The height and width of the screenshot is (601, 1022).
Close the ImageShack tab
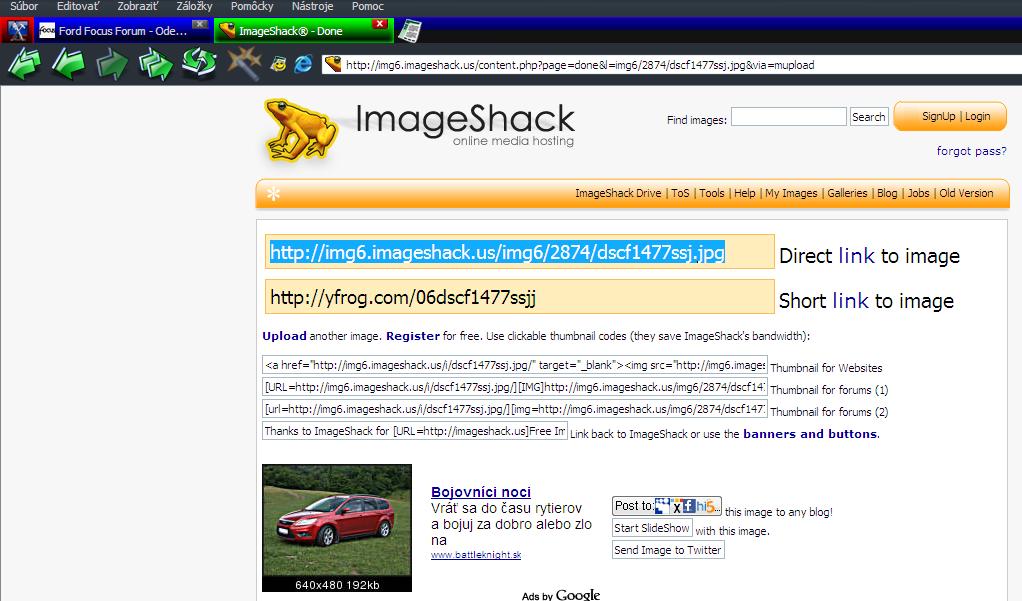(379, 24)
